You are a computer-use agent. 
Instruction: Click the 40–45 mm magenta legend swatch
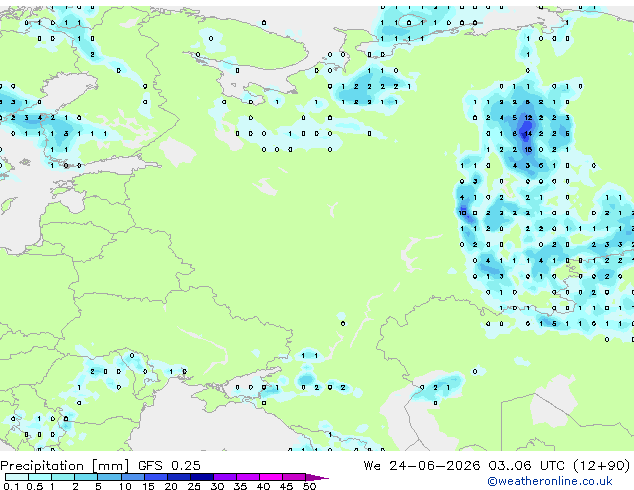pyautogui.click(x=271, y=477)
